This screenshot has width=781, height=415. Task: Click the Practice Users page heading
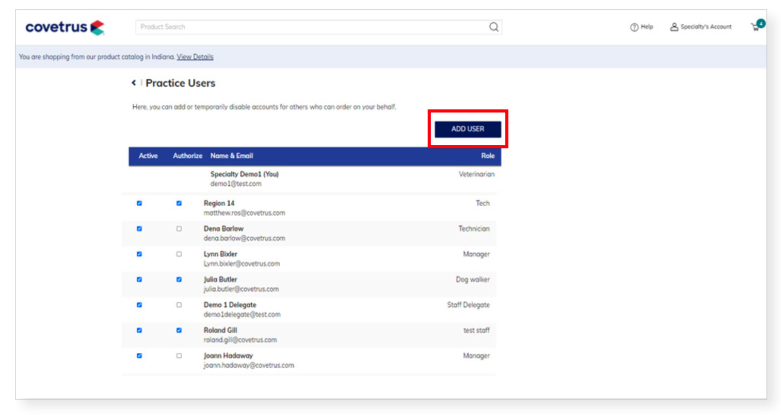tap(180, 83)
